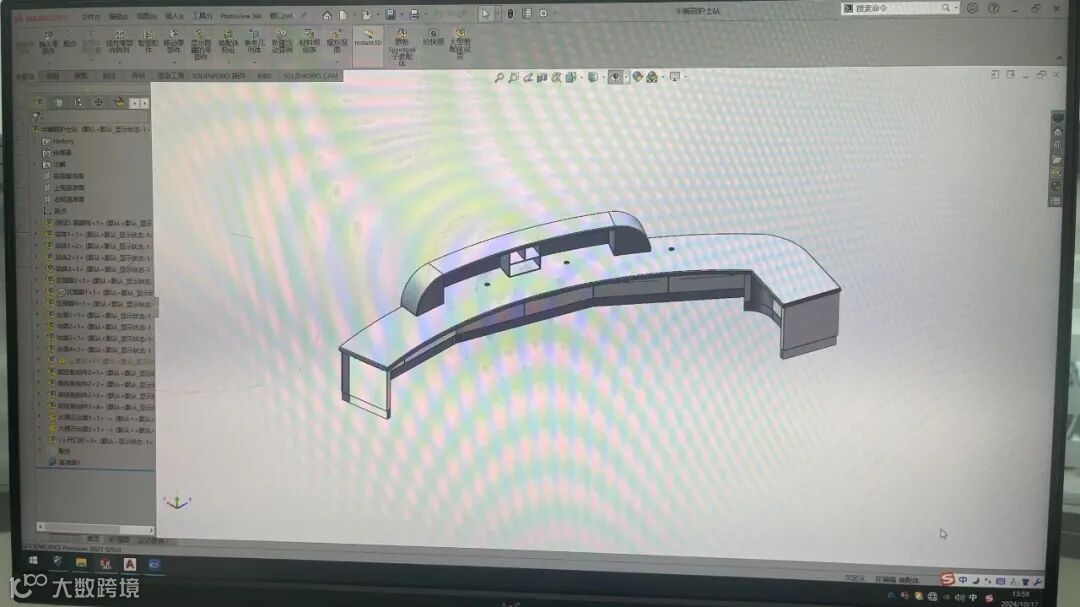Viewport: 1080px width, 607px height.
Task: Select the arrow Select tool
Action: [485, 14]
